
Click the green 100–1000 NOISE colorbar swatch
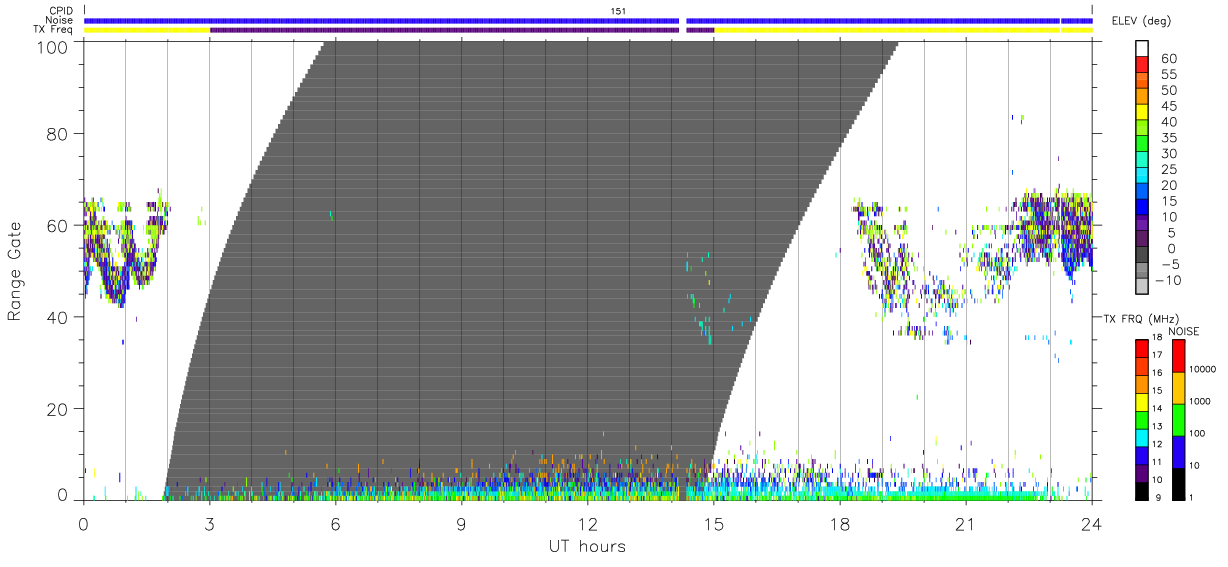[1178, 419]
